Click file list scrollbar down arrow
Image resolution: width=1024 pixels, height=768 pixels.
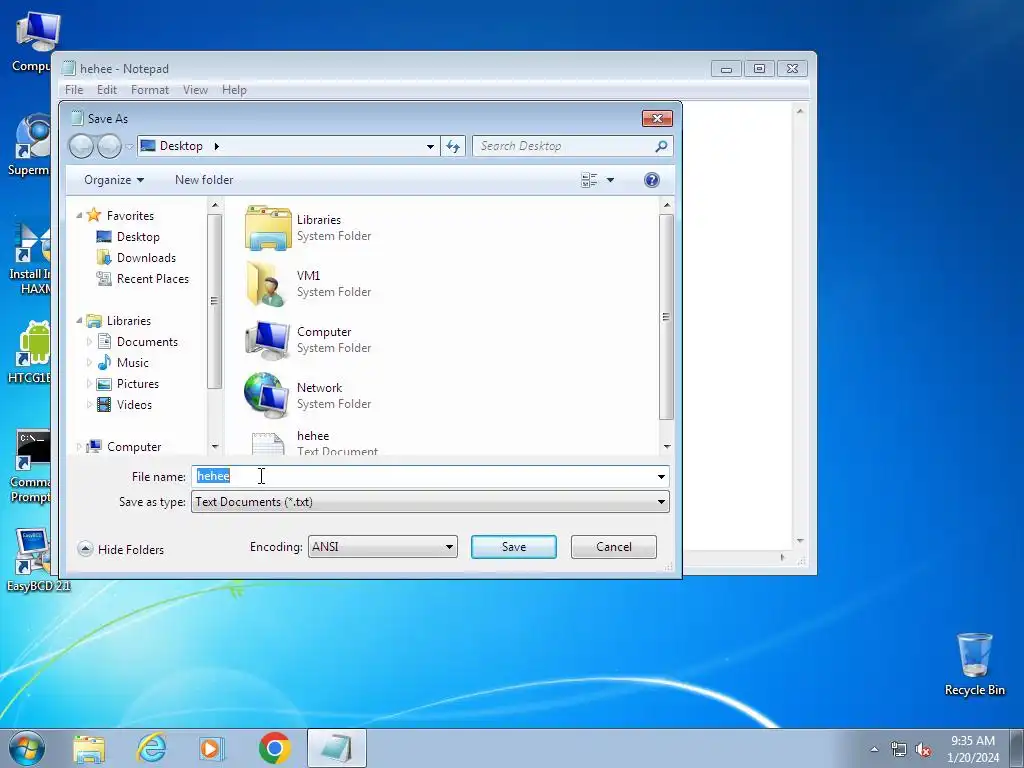coord(666,447)
